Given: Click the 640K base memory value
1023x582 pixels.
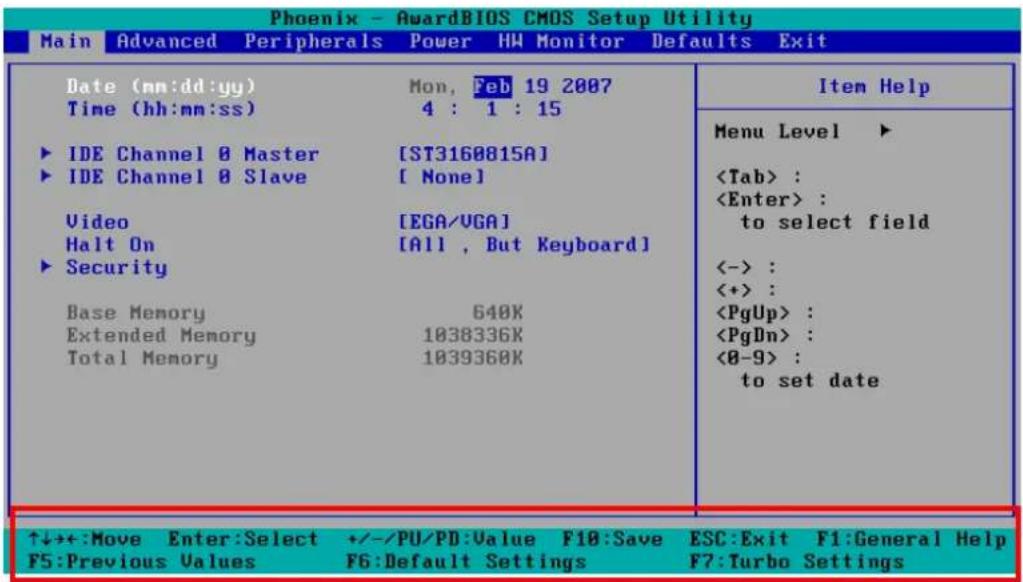Looking at the screenshot, I should pos(498,313).
